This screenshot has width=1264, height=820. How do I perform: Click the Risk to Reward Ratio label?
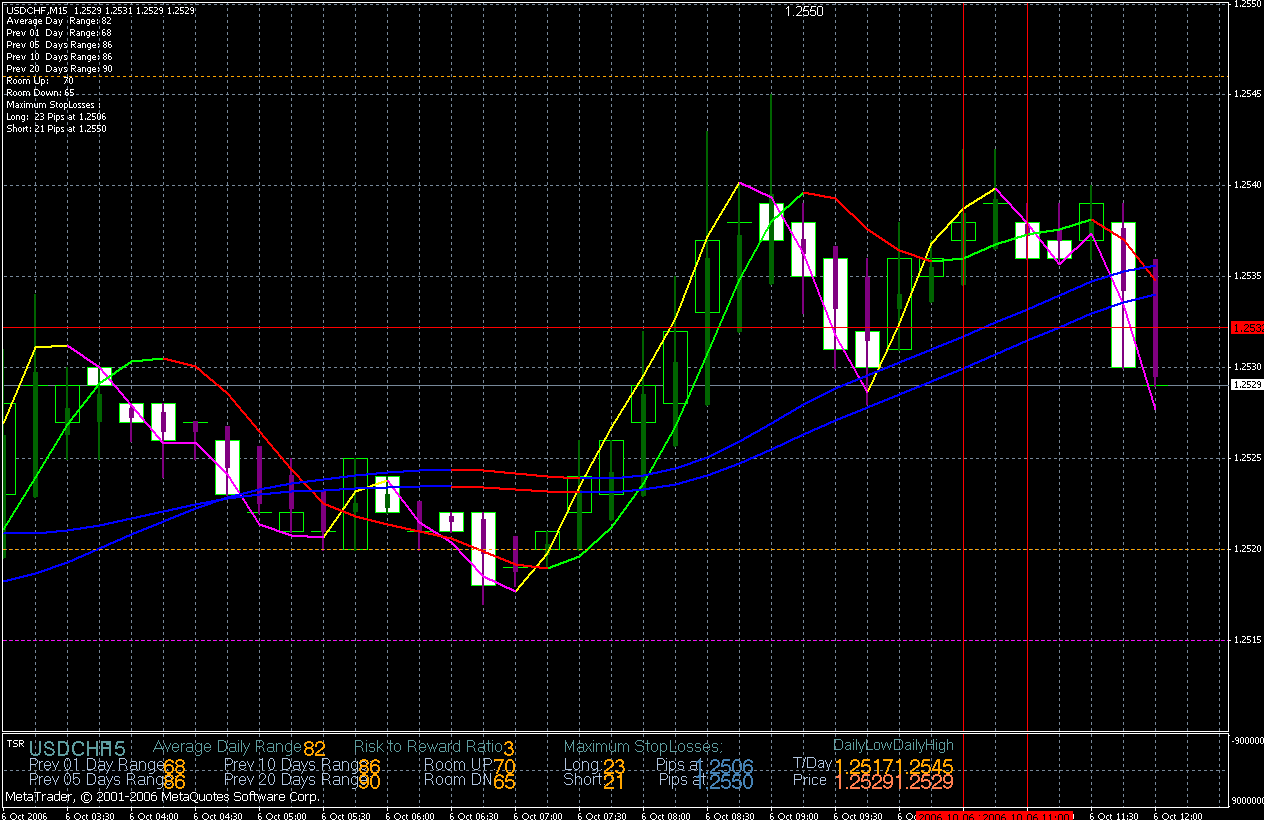(x=428, y=746)
